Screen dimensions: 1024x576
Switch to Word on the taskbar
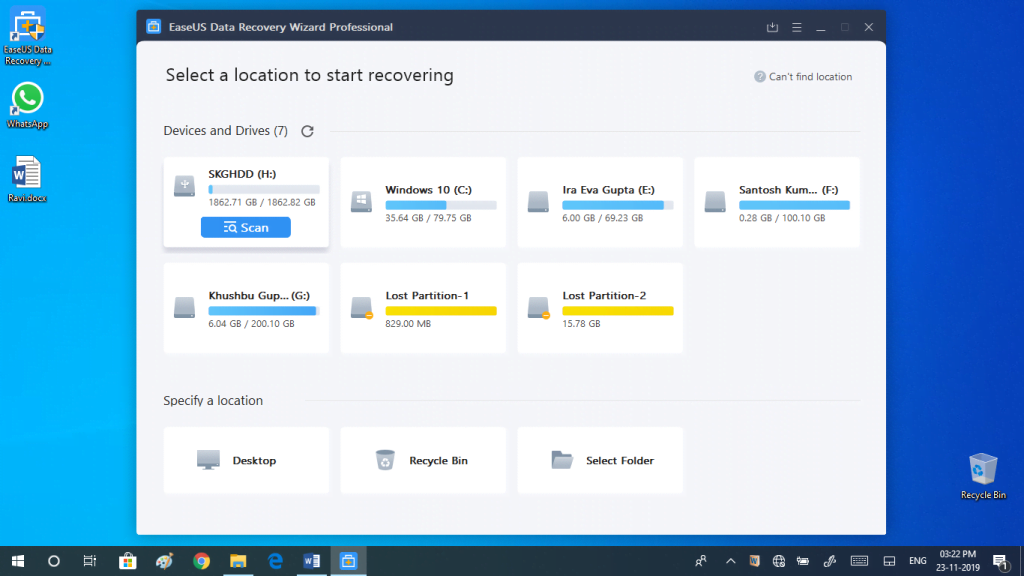[312, 561]
